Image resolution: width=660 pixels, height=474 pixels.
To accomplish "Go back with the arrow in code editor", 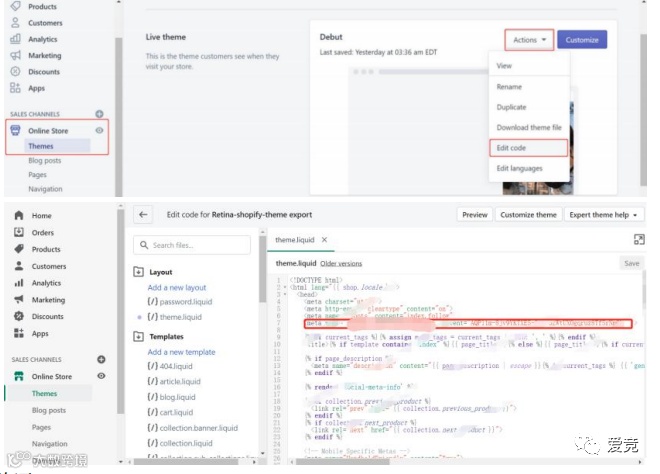I will (143, 215).
